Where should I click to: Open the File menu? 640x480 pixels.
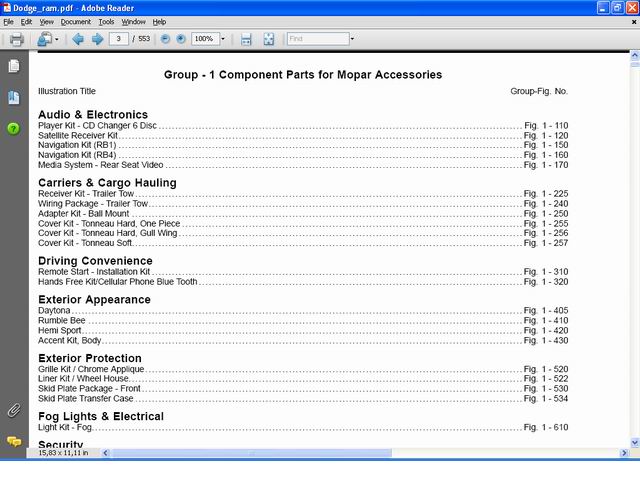pos(9,22)
